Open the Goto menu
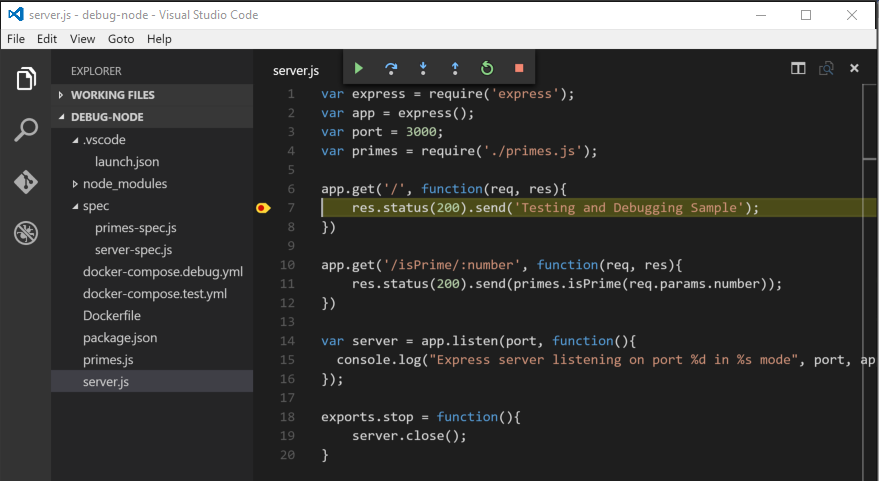This screenshot has height=481, width=879. (121, 39)
